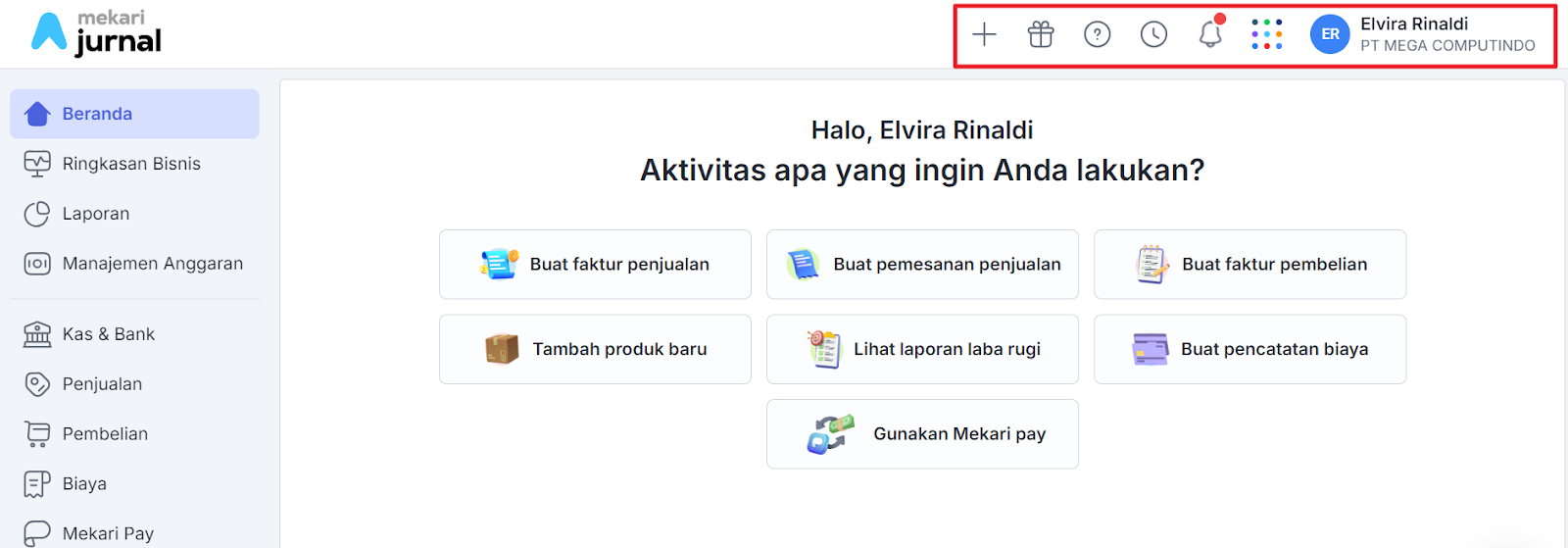Click the Laporan pie chart icon
The width and height of the screenshot is (1568, 548).
[x=37, y=214]
